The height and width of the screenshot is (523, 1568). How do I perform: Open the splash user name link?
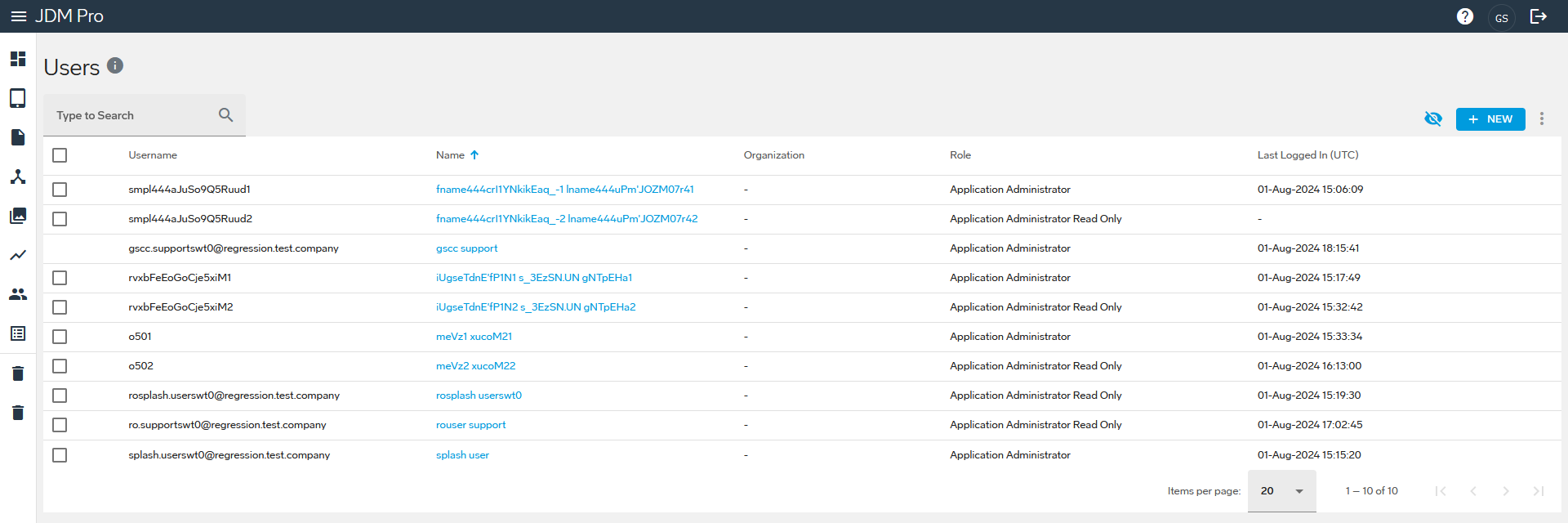click(462, 455)
